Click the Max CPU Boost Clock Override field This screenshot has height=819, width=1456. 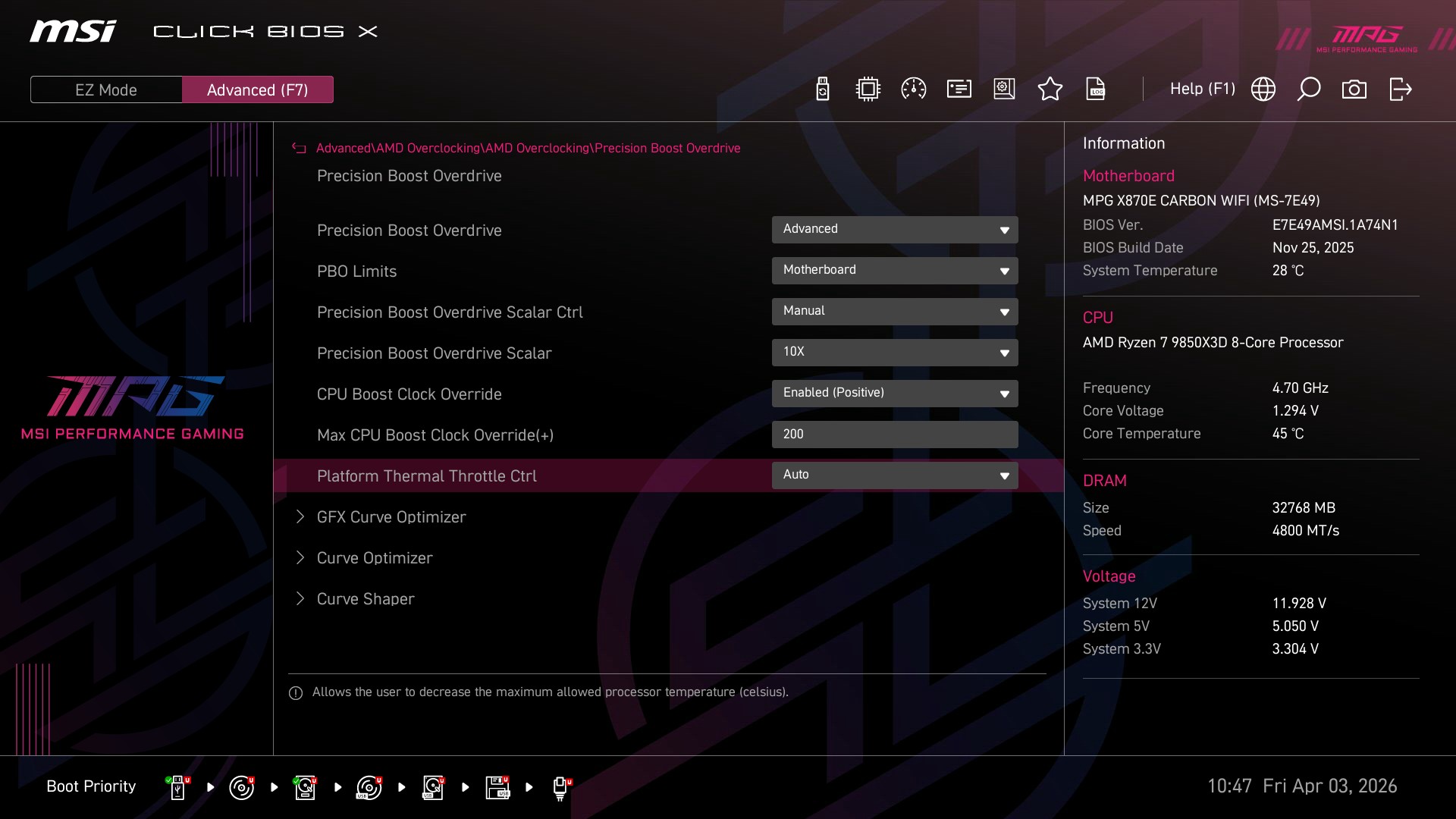click(894, 435)
